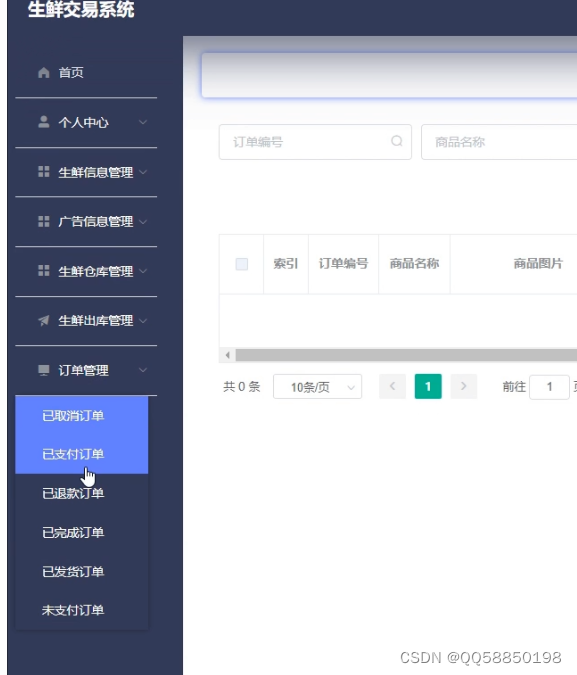Select 已退款订单 in the submenu
Image resolution: width=577 pixels, height=675 pixels.
(x=82, y=493)
